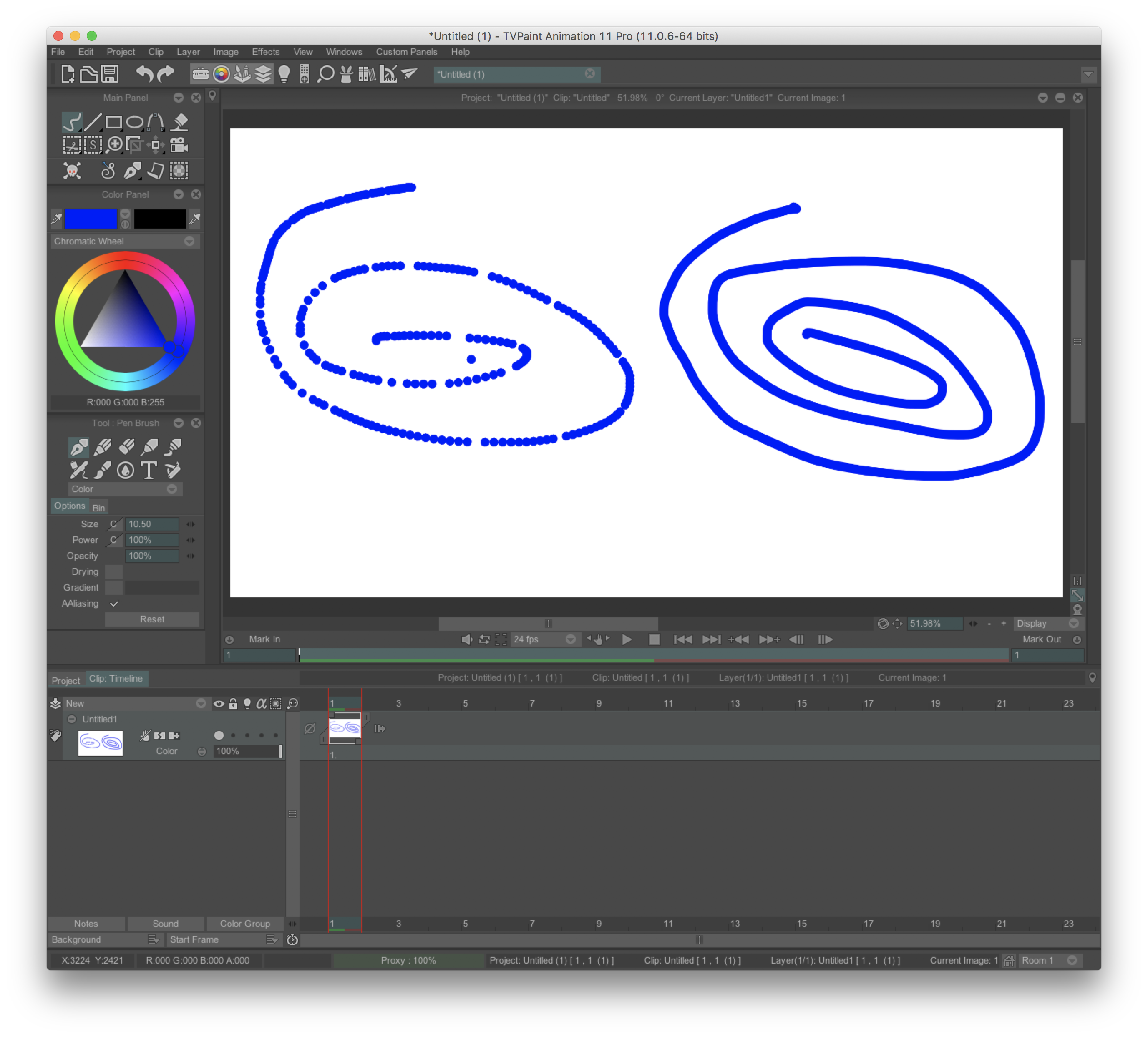Toggle the alpha preserve transparency icon
Image resolution: width=1148 pixels, height=1037 pixels.
(262, 704)
